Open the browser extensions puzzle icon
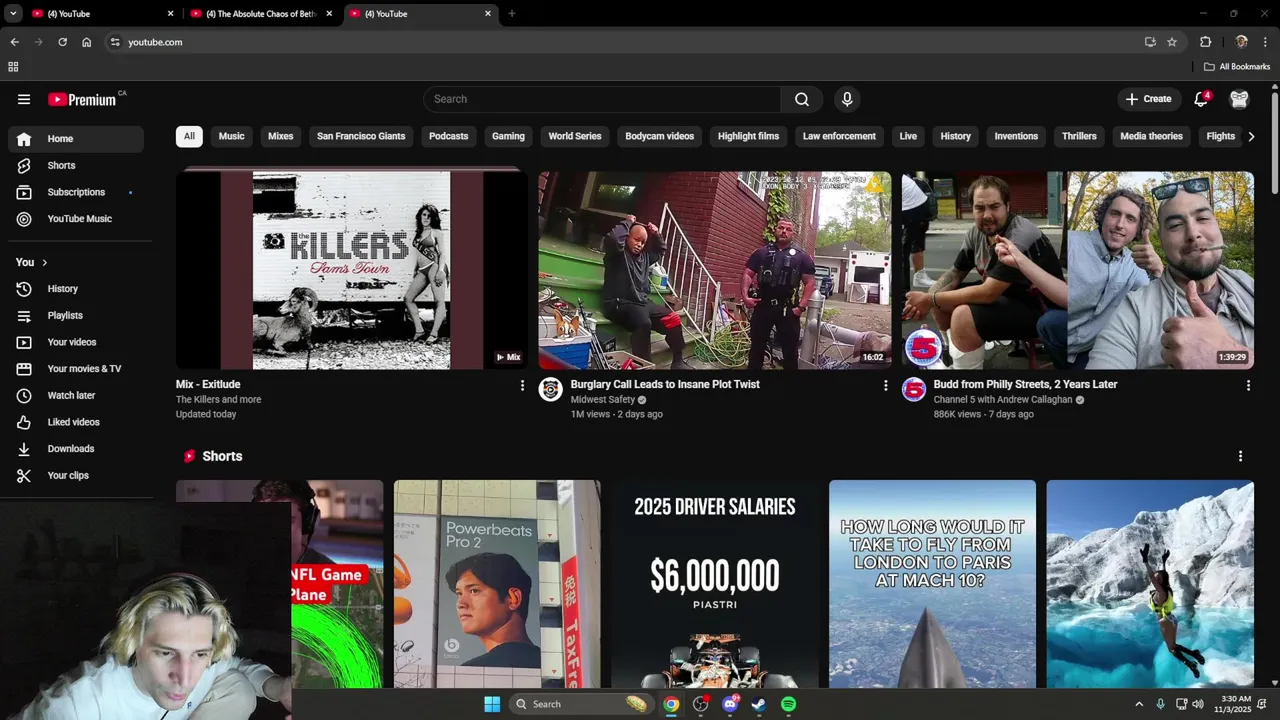This screenshot has width=1280, height=720. [1205, 42]
